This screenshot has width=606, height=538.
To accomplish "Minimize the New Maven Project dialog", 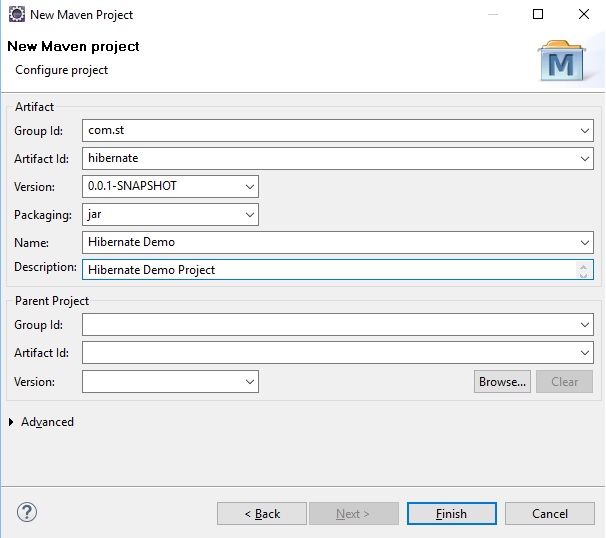I will (x=493, y=14).
